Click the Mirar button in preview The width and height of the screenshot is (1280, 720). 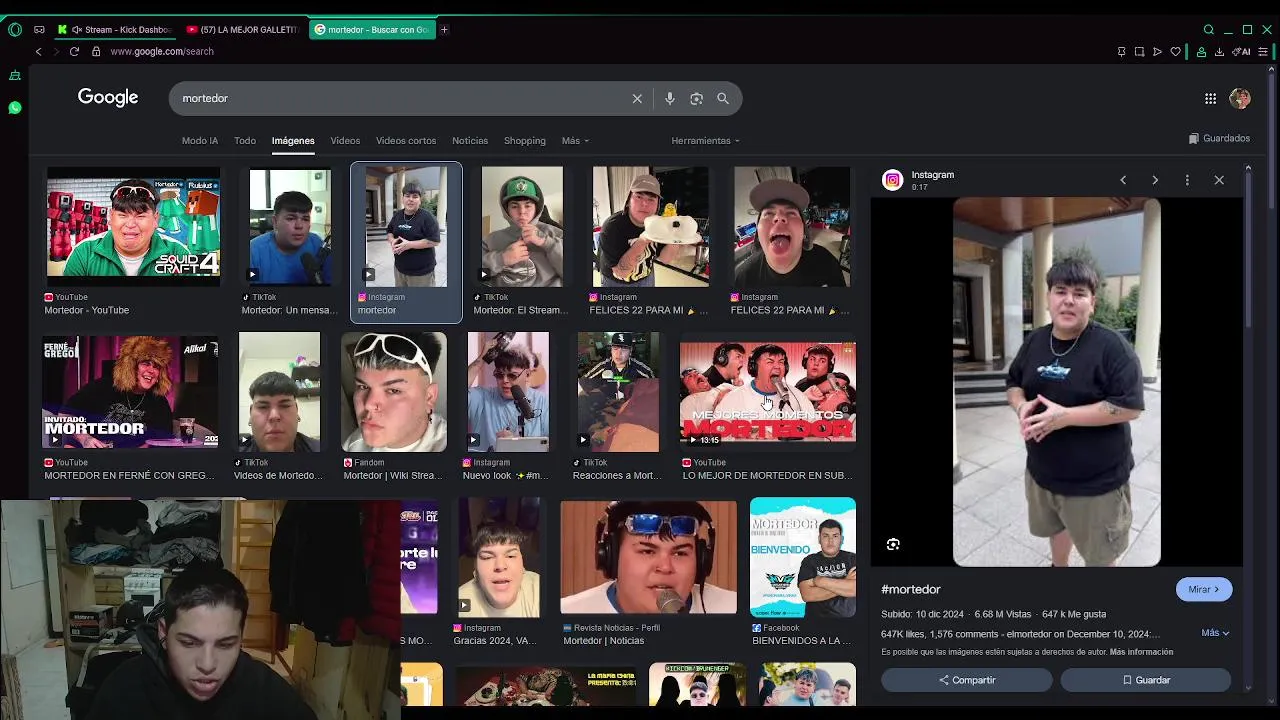(x=1204, y=589)
